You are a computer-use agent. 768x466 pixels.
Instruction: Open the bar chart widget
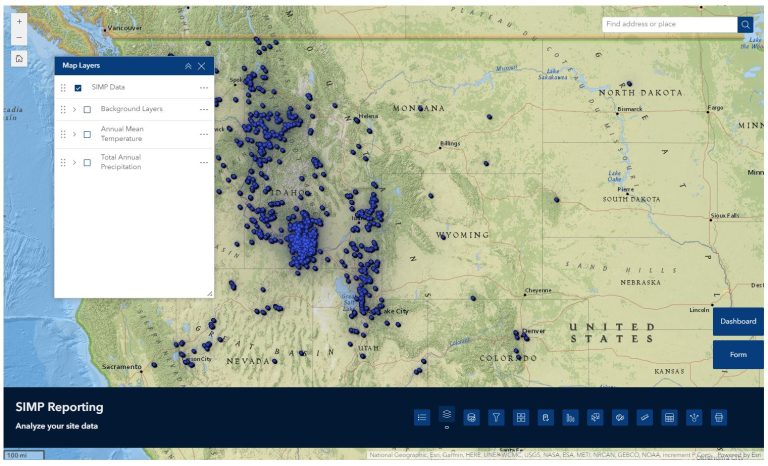pyautogui.click(x=570, y=418)
